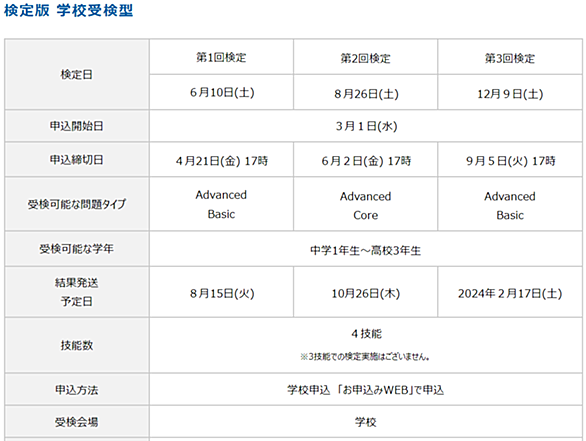
Task: Click the 第2回検定 column header
Action: coord(366,58)
